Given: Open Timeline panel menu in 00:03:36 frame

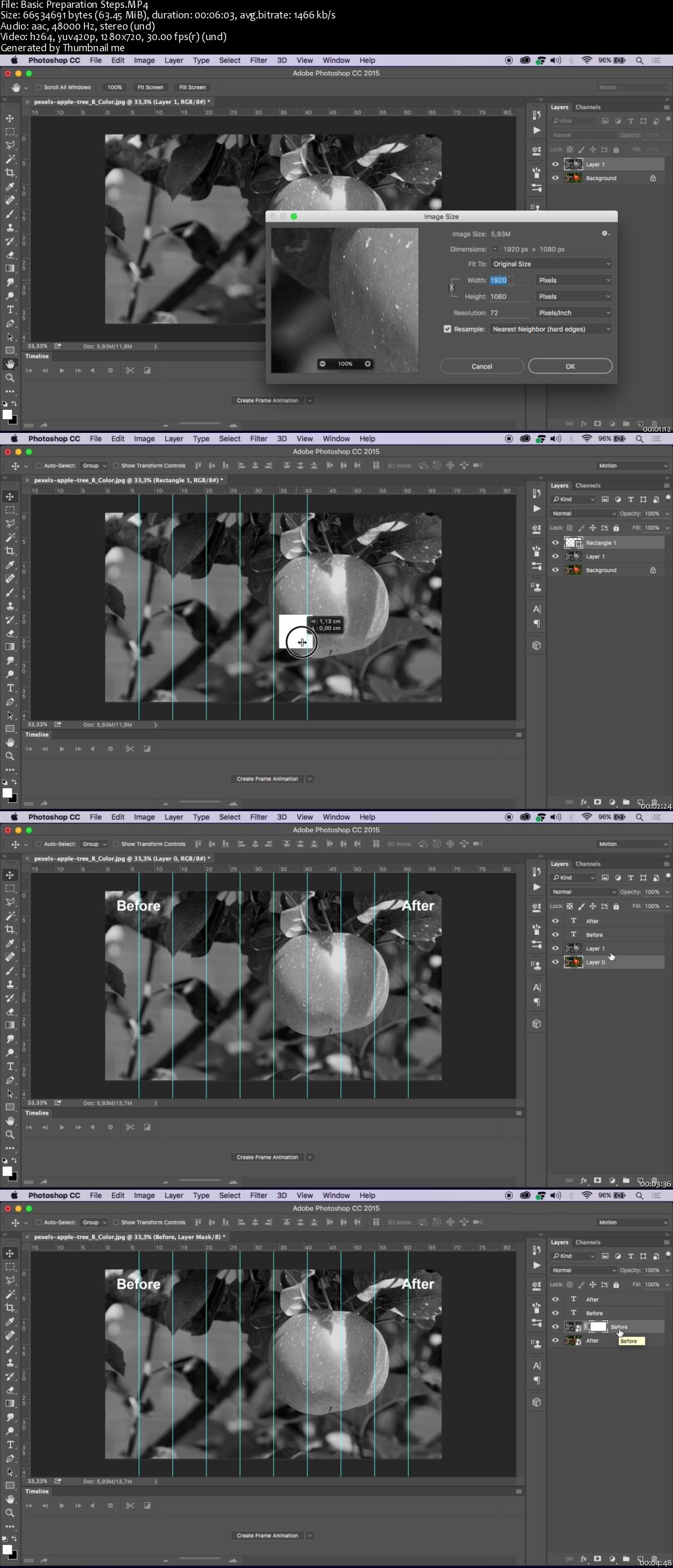Looking at the screenshot, I should (x=519, y=1113).
